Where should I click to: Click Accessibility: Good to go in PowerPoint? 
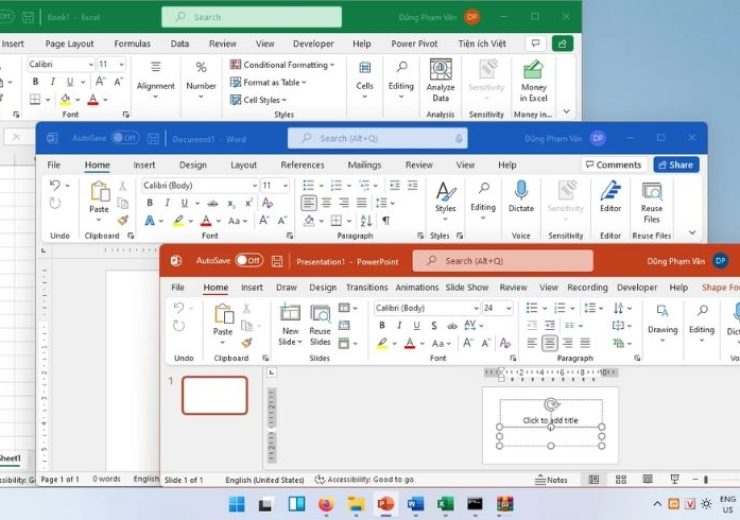pyautogui.click(x=364, y=479)
